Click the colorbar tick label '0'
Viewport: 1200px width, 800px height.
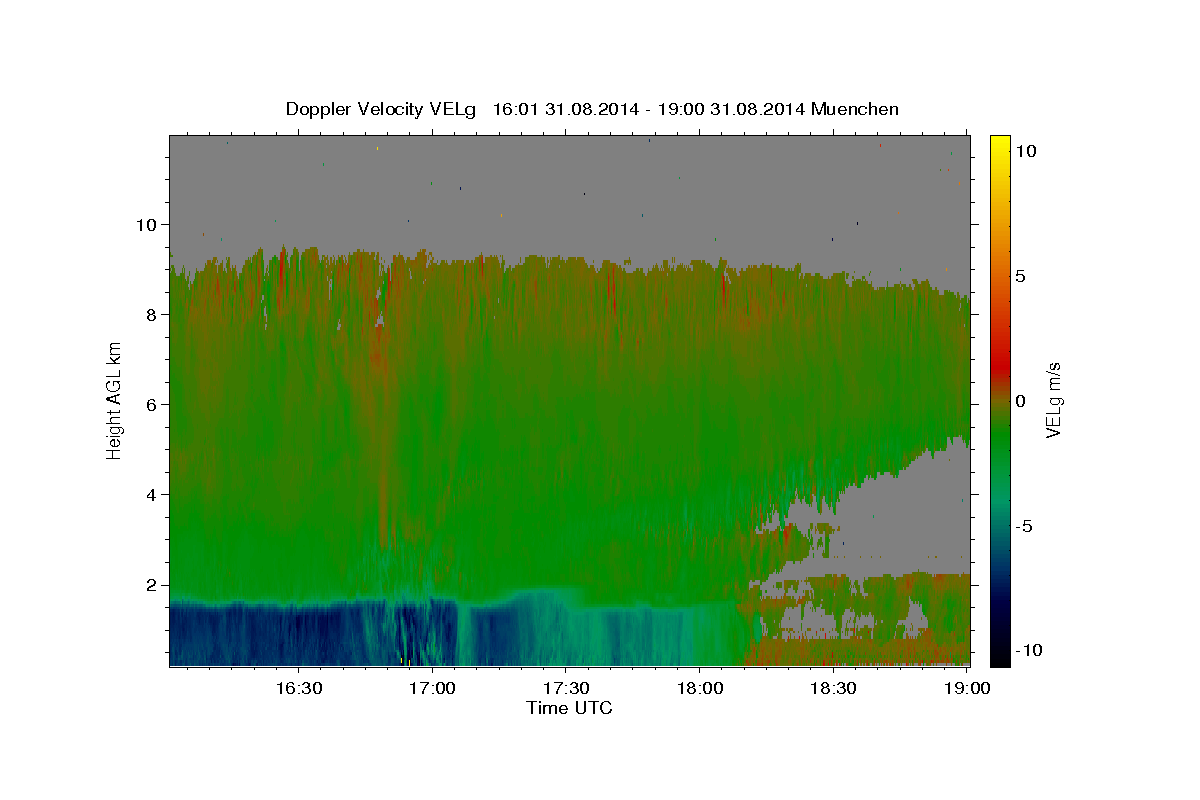(1021, 401)
